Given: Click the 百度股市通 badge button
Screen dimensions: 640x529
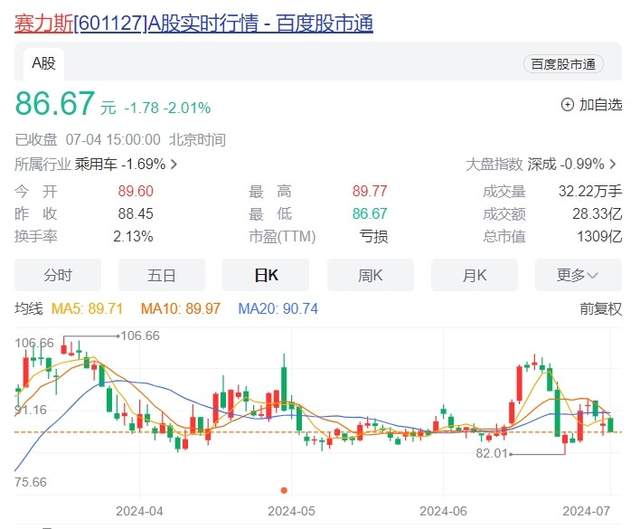Looking at the screenshot, I should coord(563,64).
